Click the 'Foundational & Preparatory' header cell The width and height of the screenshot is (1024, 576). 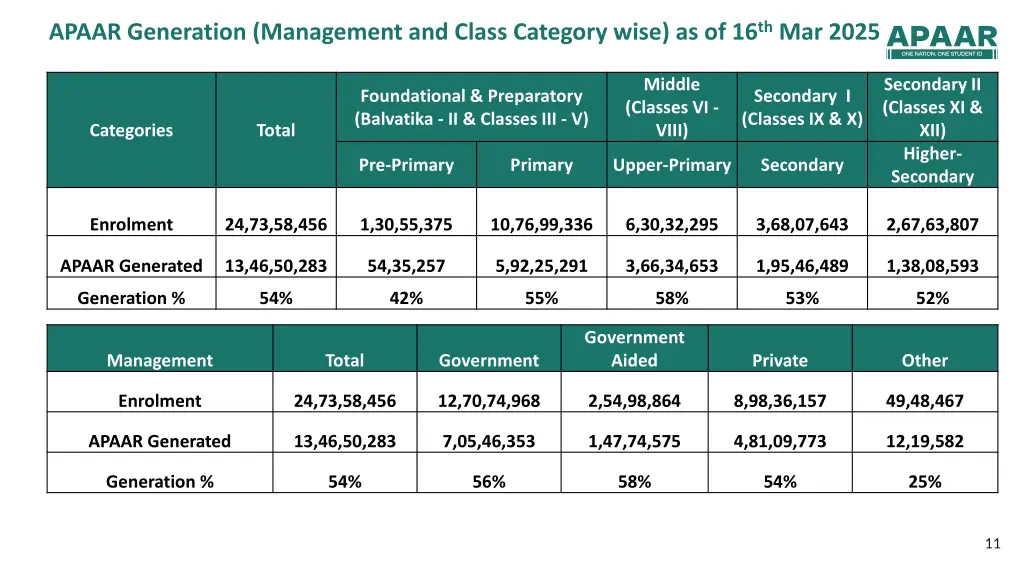[x=472, y=107]
